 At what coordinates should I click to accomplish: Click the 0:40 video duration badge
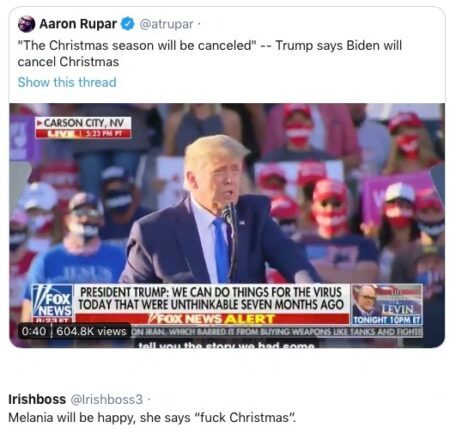pyautogui.click(x=34, y=331)
